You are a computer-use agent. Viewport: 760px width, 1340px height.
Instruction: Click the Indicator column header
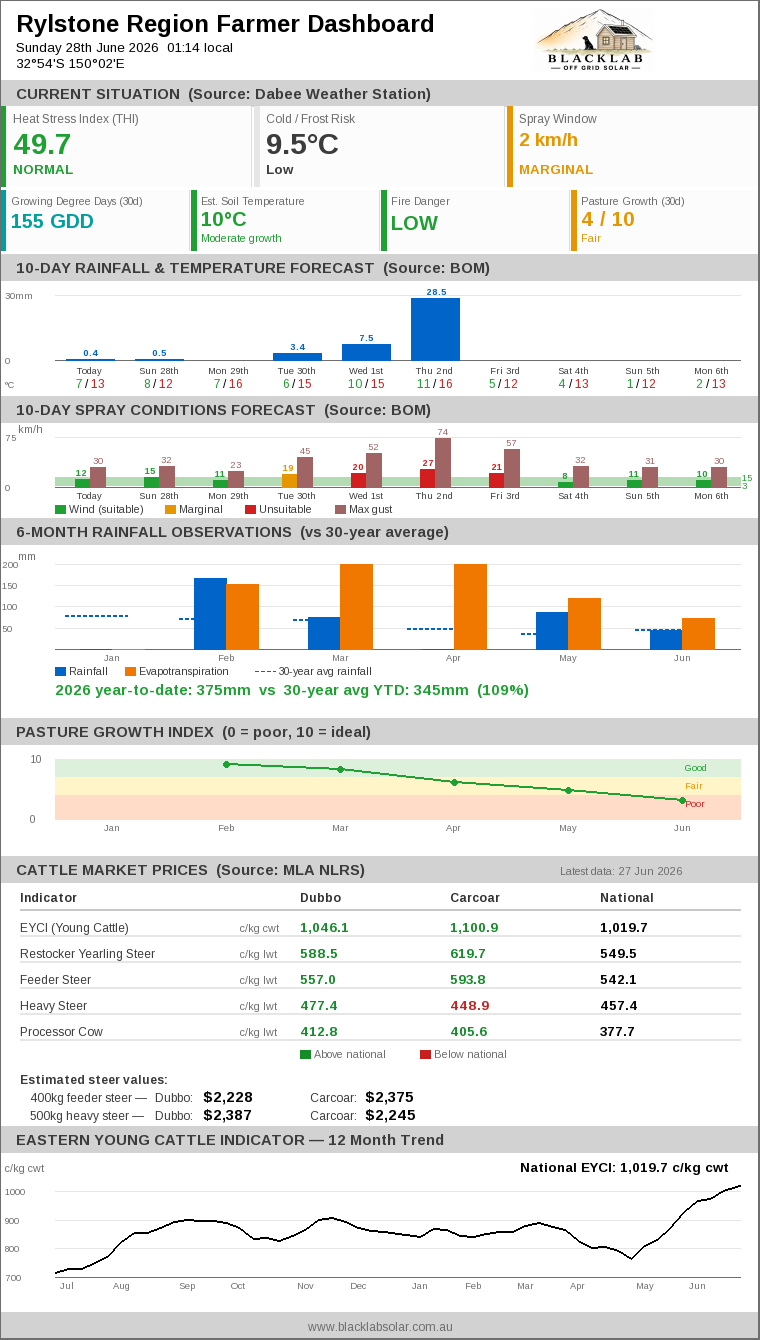[48, 898]
